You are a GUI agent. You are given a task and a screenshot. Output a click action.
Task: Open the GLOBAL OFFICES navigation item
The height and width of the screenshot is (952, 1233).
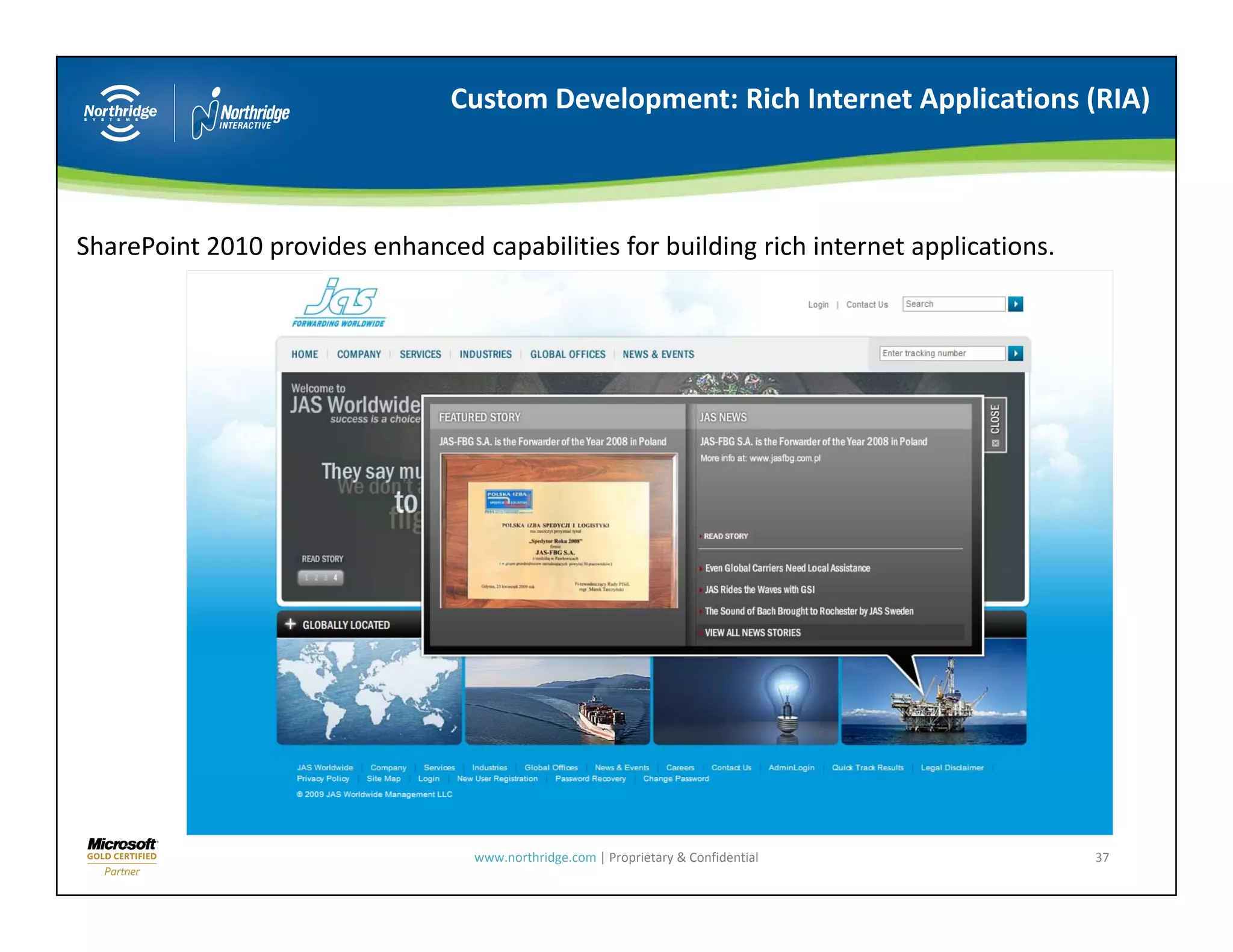(x=568, y=354)
